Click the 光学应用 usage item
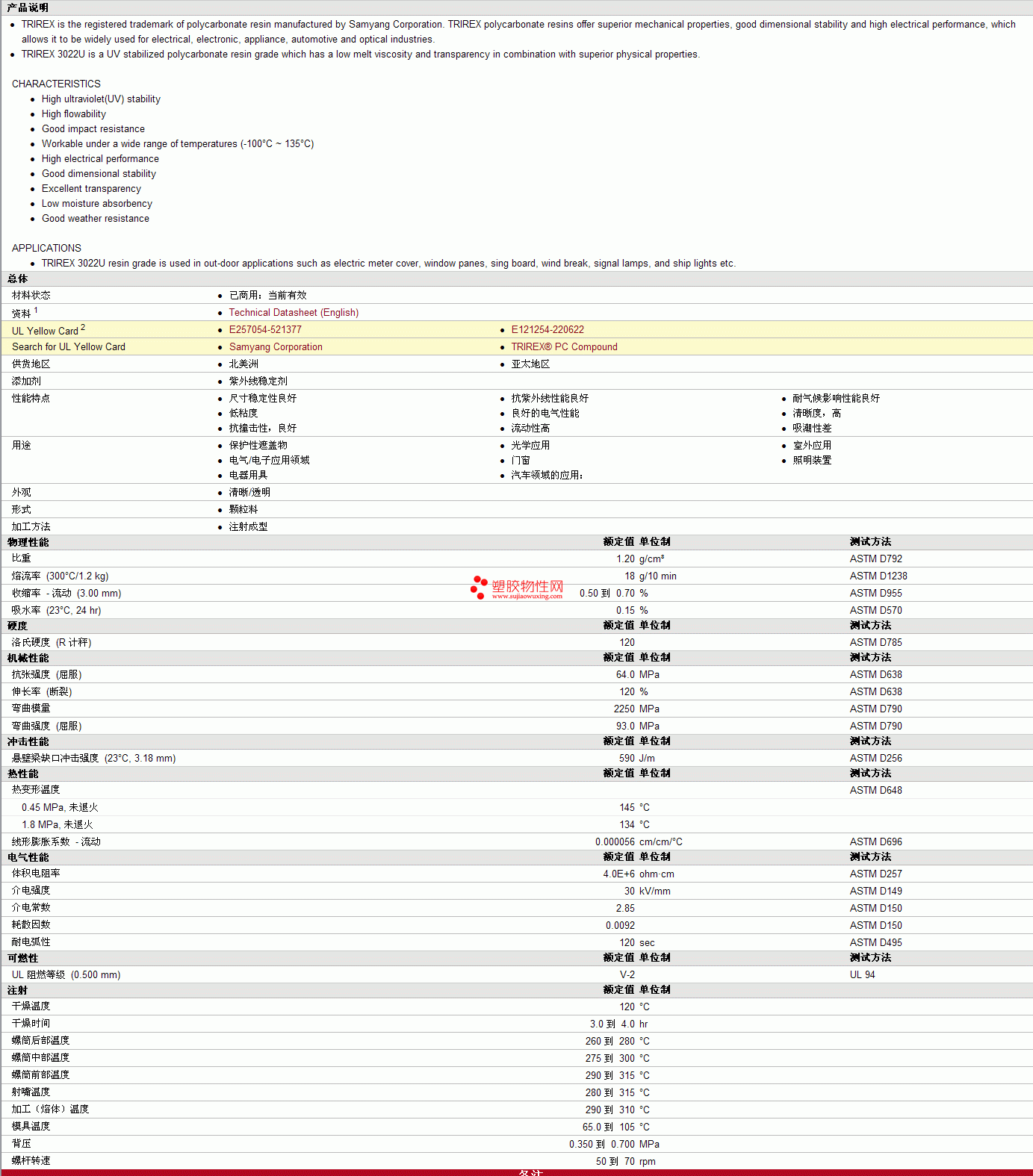Screen dimensions: 1033x1176 (x=530, y=445)
